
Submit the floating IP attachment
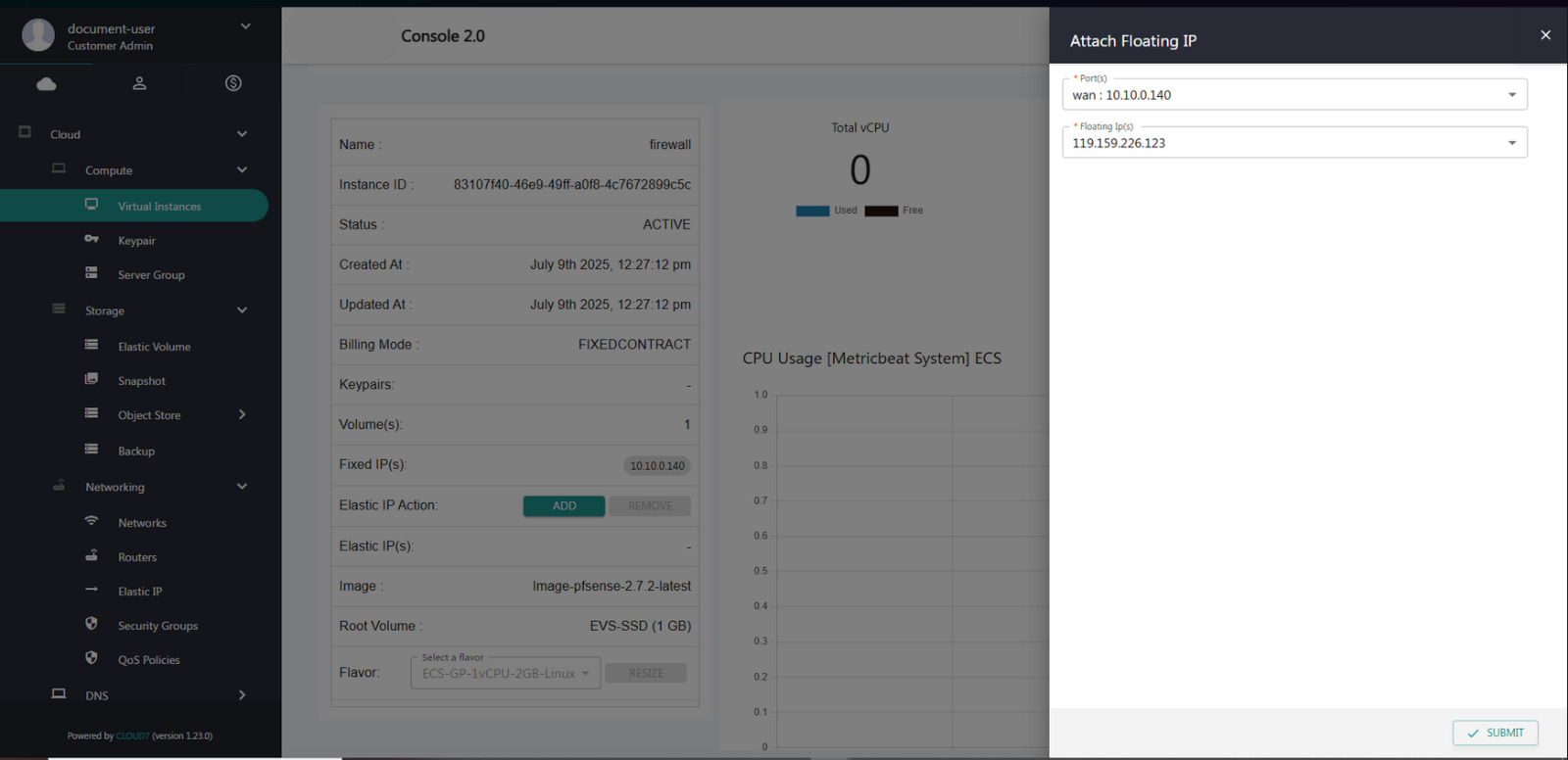pyautogui.click(x=1494, y=733)
